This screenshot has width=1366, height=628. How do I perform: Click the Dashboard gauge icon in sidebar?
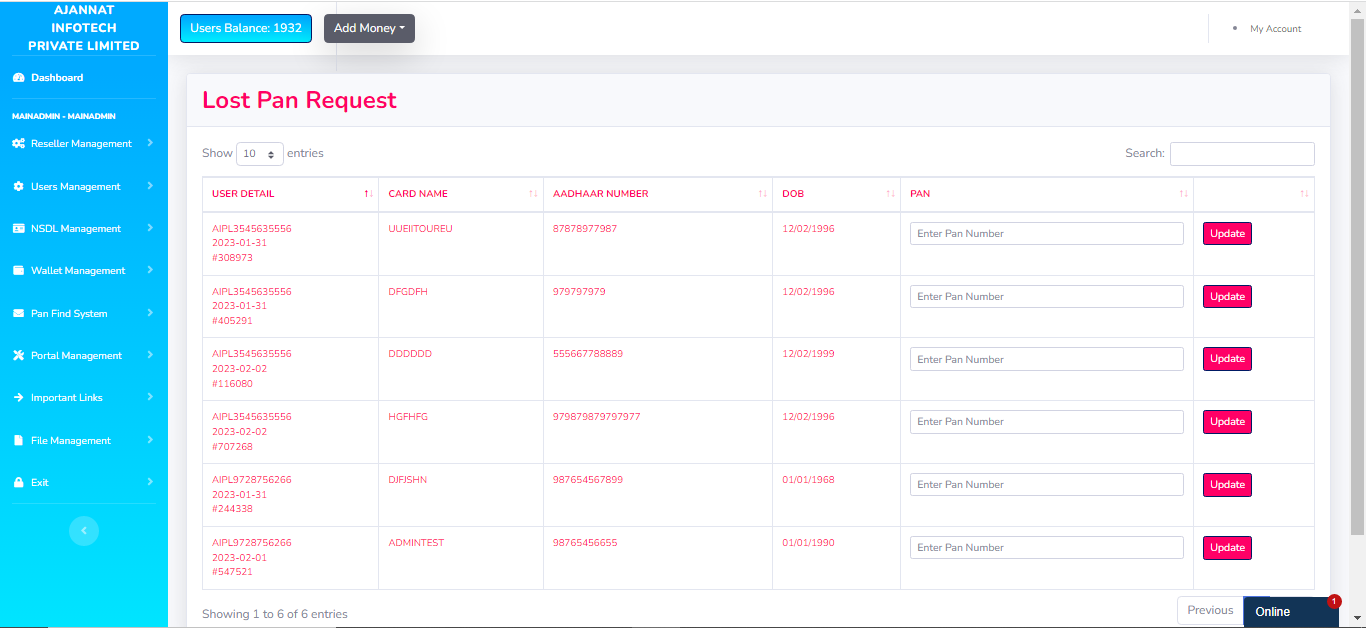(18, 78)
